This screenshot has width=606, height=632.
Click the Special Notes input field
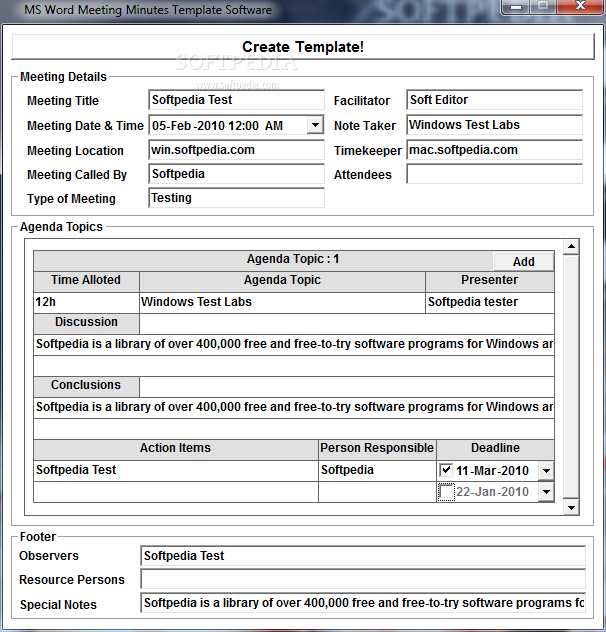click(363, 603)
